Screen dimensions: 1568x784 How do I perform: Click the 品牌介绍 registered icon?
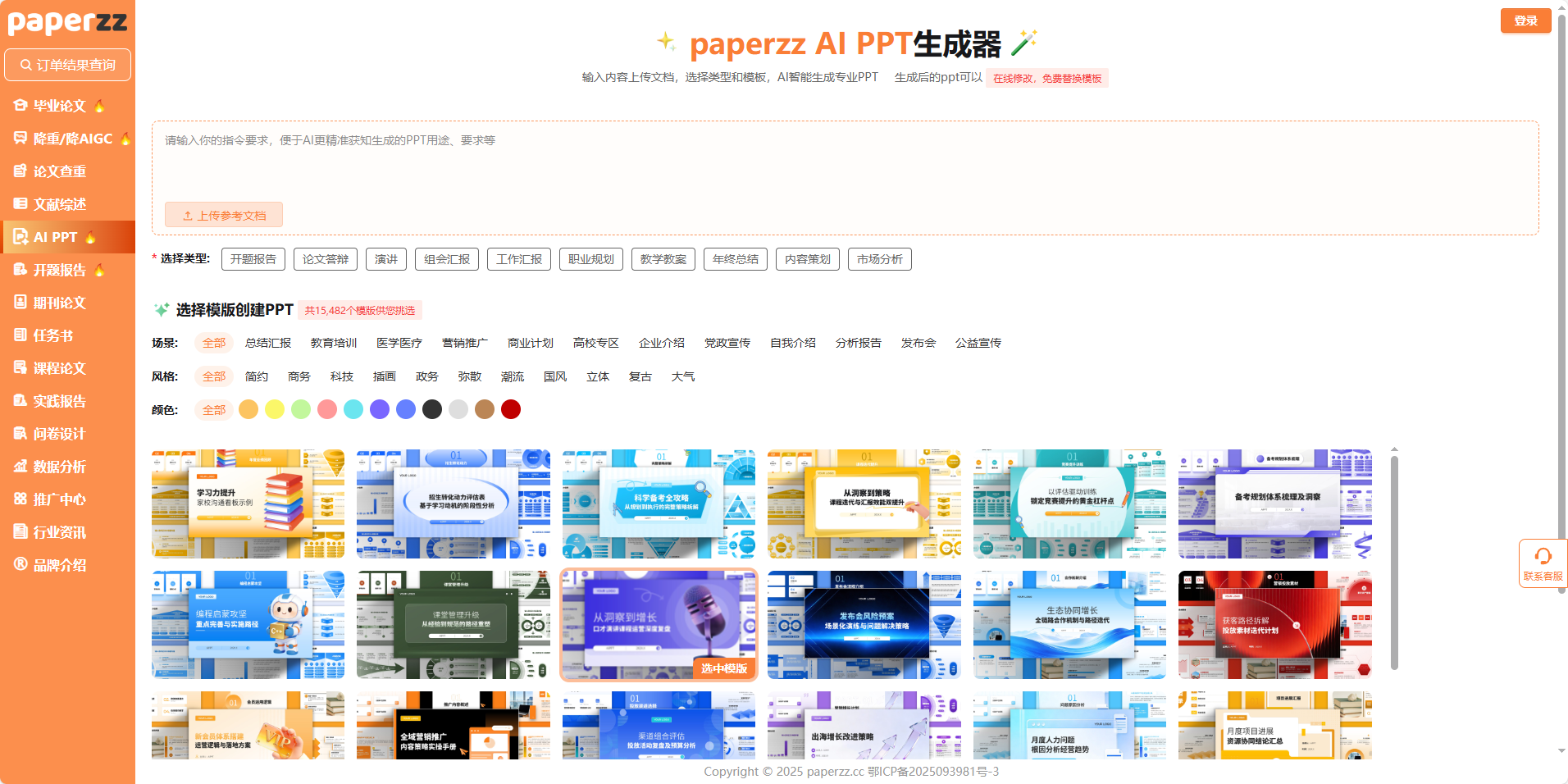pos(21,564)
